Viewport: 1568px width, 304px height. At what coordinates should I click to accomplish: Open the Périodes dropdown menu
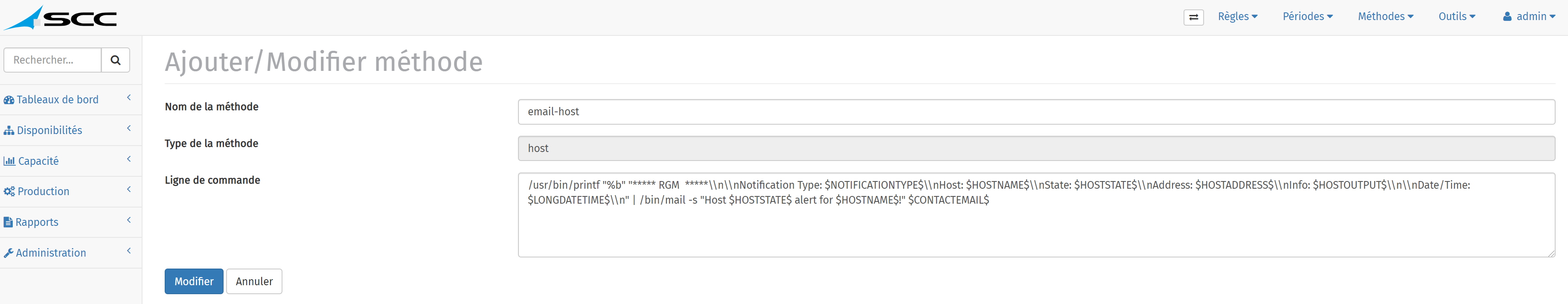1307,17
